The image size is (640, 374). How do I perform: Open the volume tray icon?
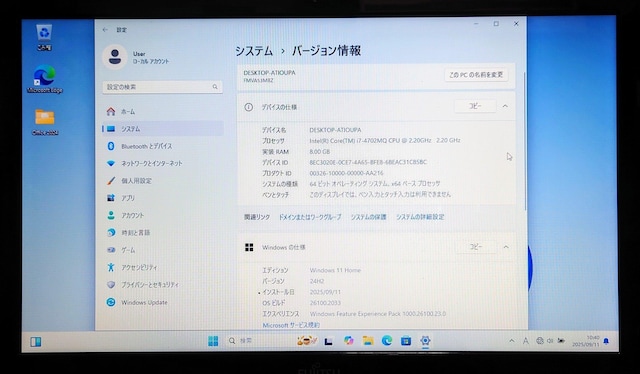pos(550,341)
